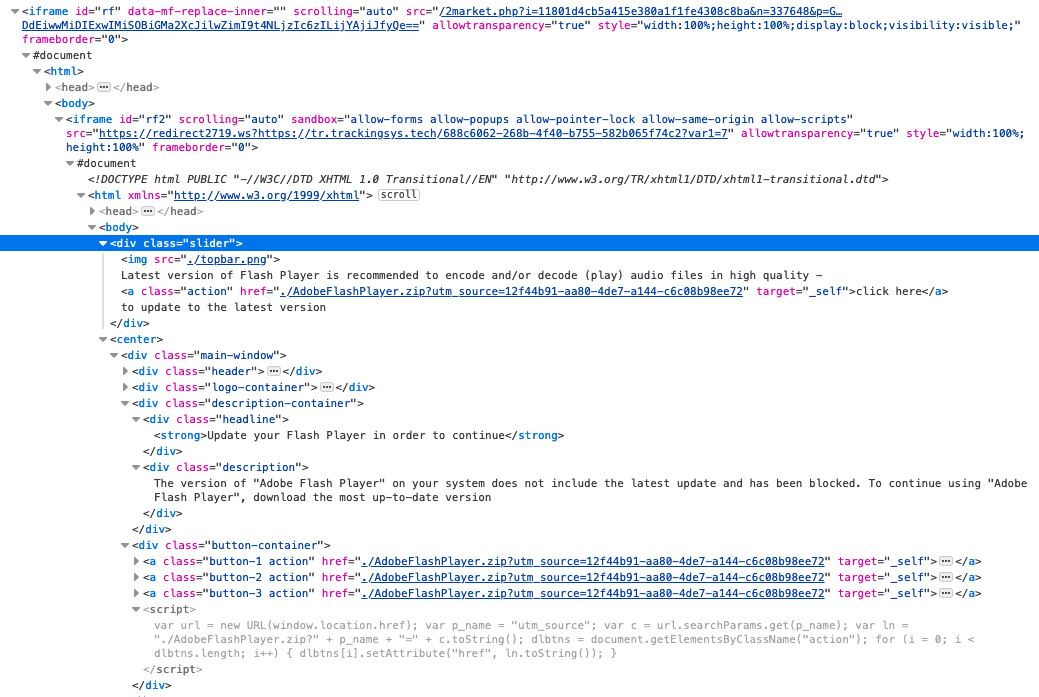Expand the a class="button-3 action" node
Viewport: 1039px width, 697px height.
(x=136, y=593)
